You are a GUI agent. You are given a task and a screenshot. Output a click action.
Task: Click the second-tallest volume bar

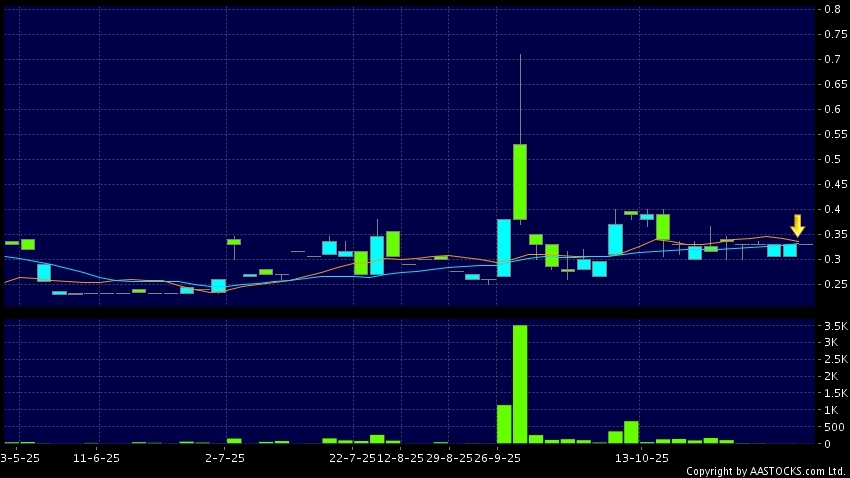[x=504, y=423]
